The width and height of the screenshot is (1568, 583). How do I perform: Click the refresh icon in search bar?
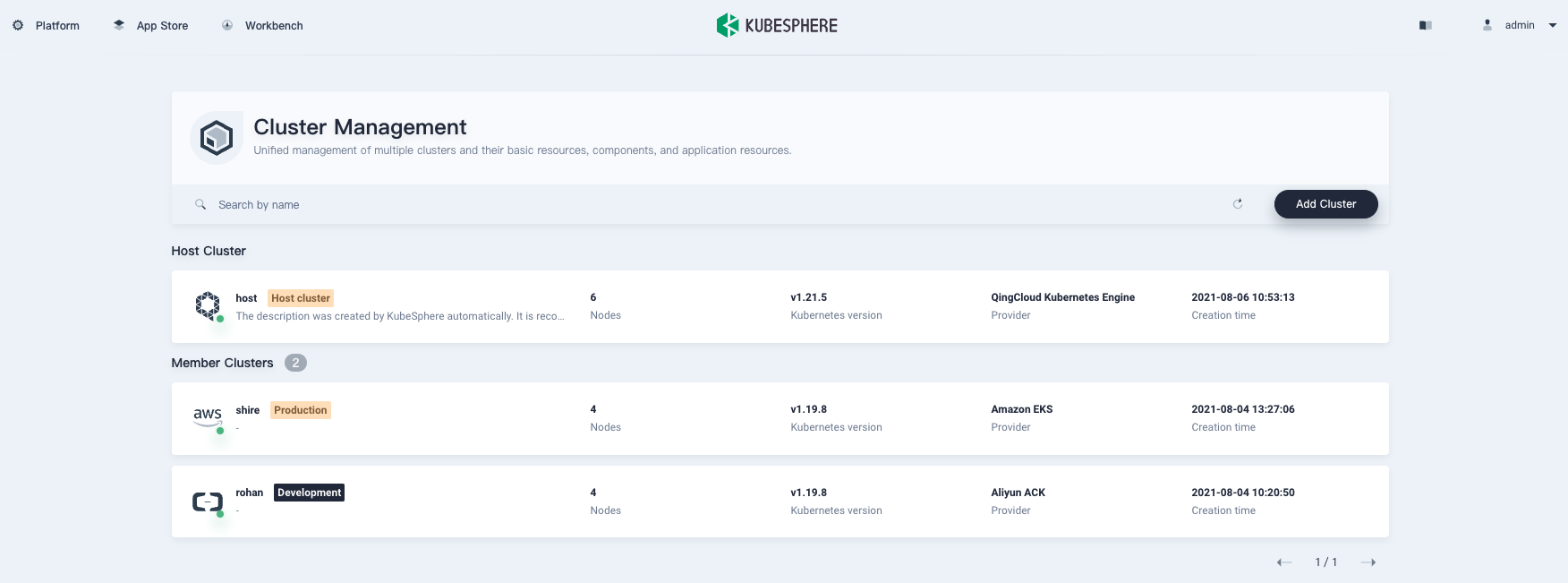point(1238,204)
